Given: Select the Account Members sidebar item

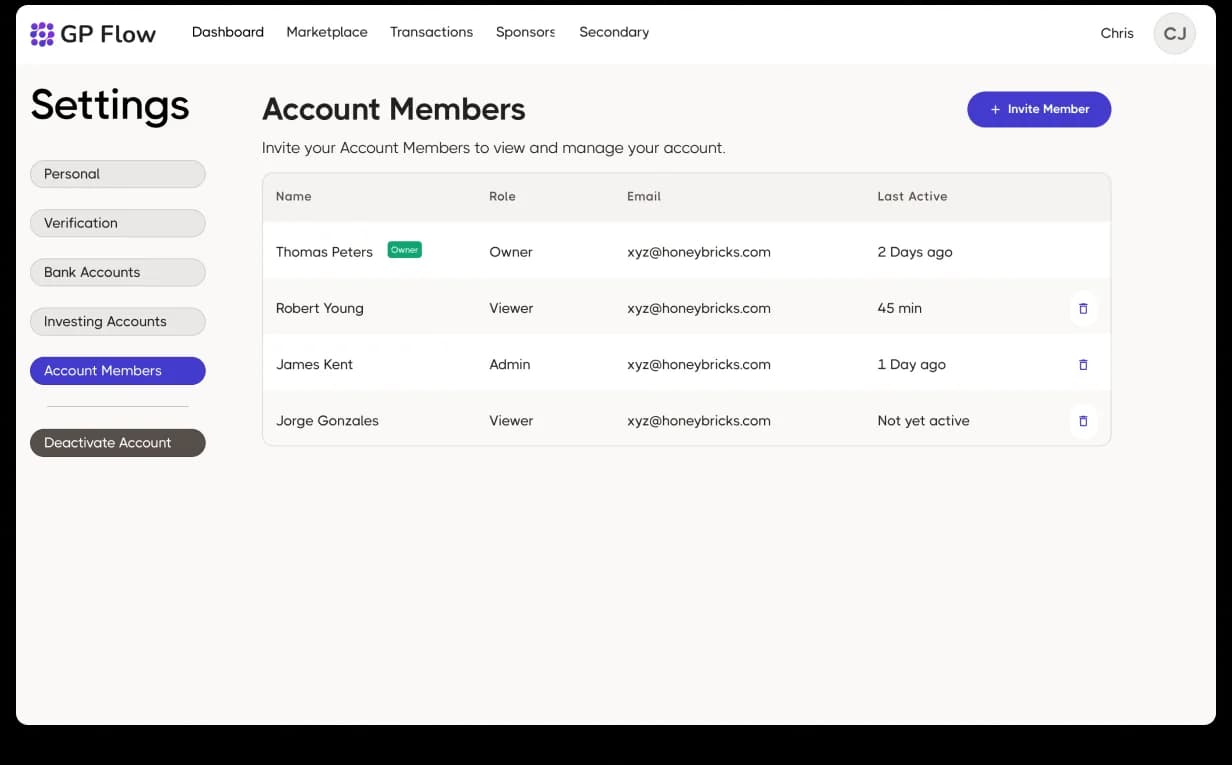Looking at the screenshot, I should (118, 371).
